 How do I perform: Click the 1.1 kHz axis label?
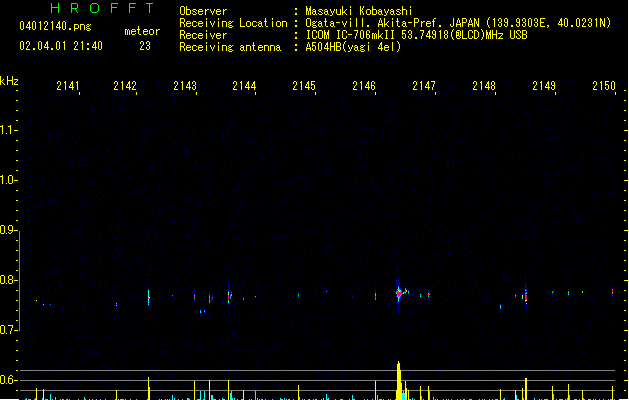(7, 130)
